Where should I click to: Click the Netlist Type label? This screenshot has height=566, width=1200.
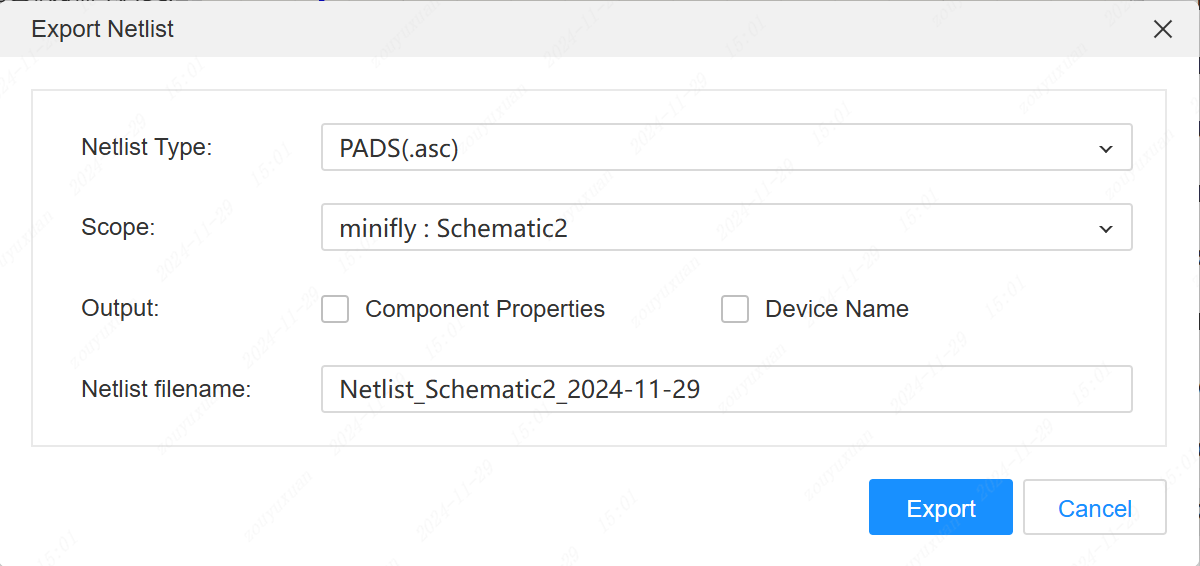point(147,148)
